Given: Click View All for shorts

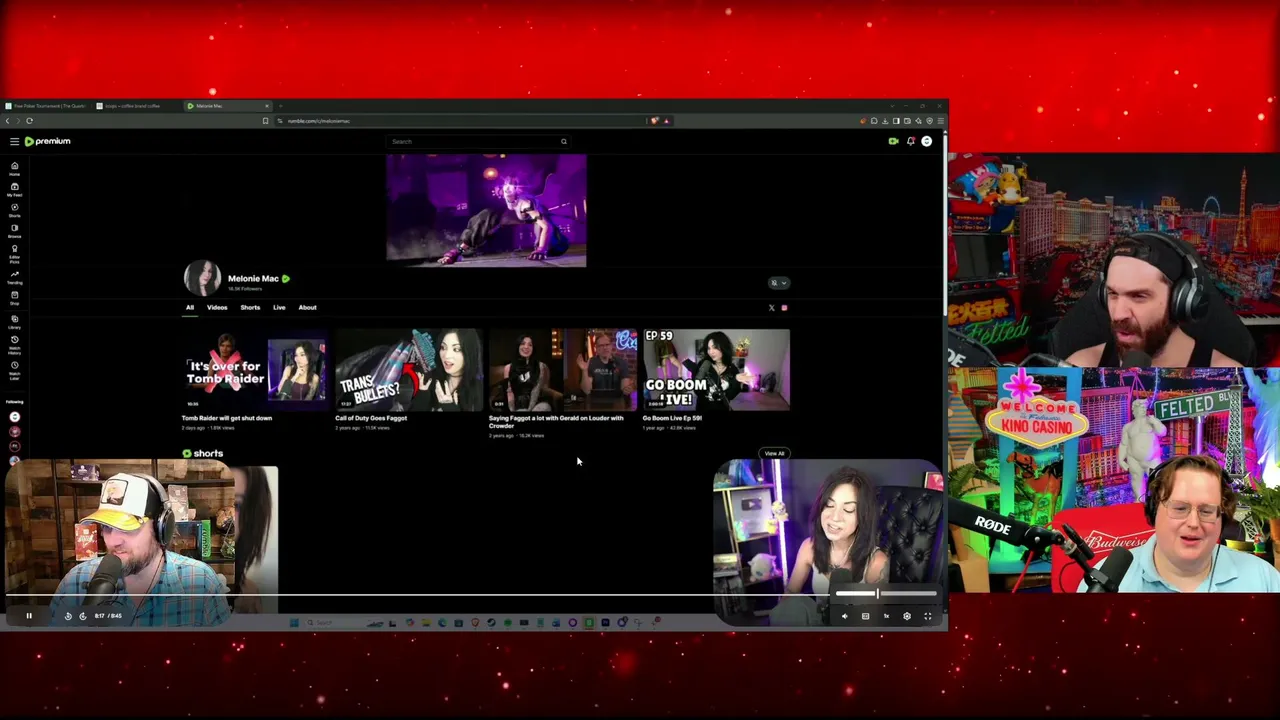Looking at the screenshot, I should point(774,454).
